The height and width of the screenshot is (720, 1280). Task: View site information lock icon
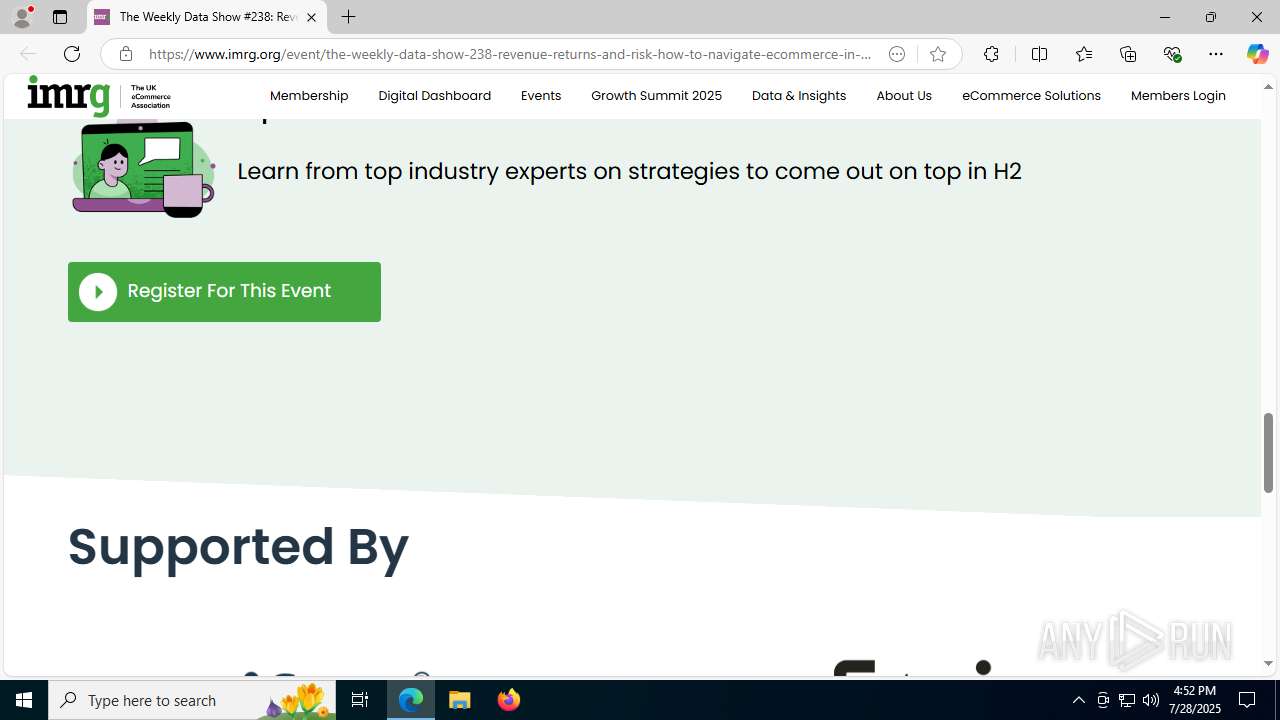point(125,54)
